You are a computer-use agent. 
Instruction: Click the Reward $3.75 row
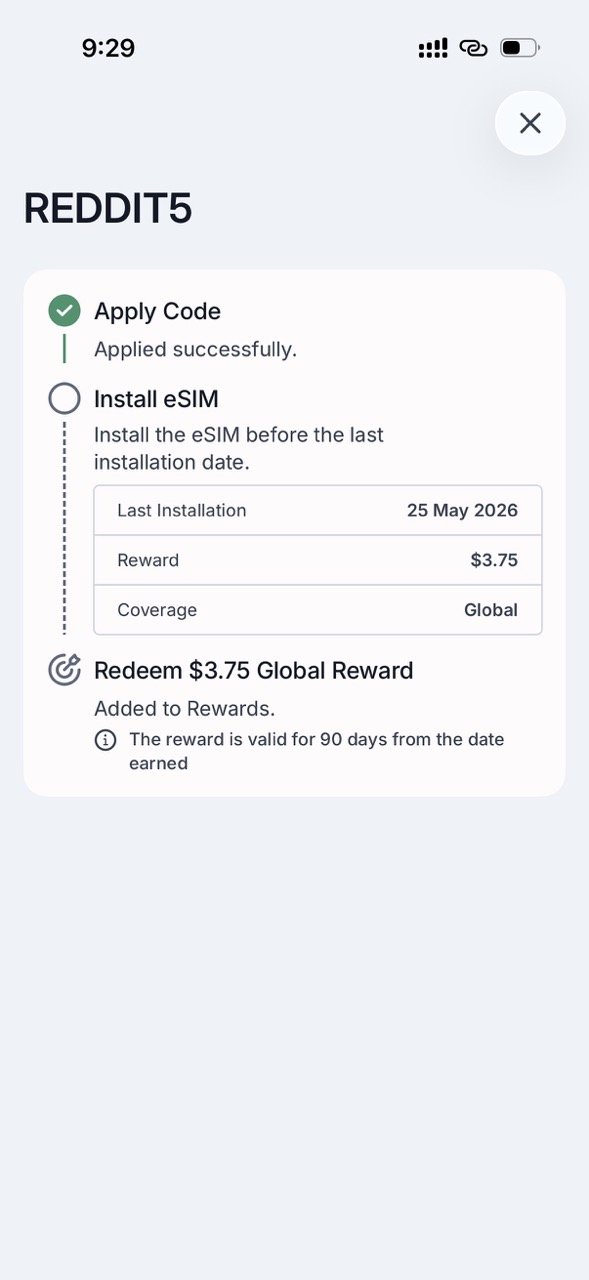317,560
